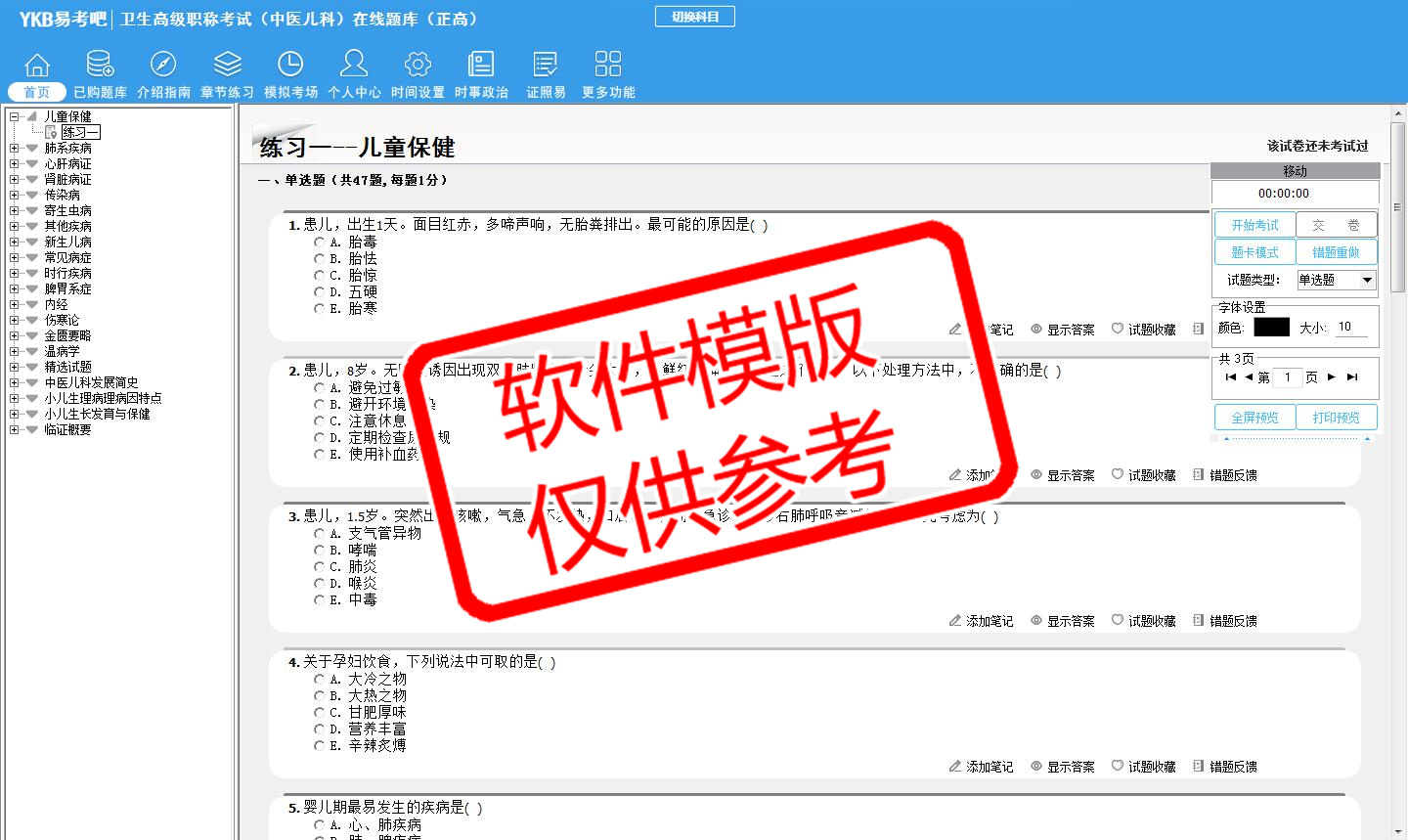Expand the 肺系疾病 tree node
The height and width of the screenshot is (840, 1408).
(x=15, y=149)
